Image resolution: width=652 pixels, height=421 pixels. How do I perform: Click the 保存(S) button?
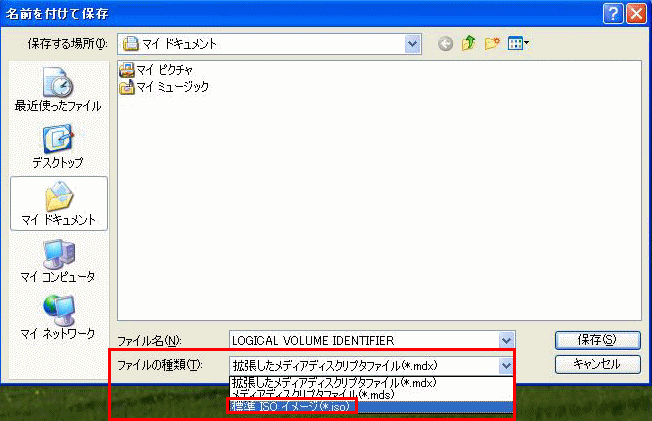(x=597, y=340)
